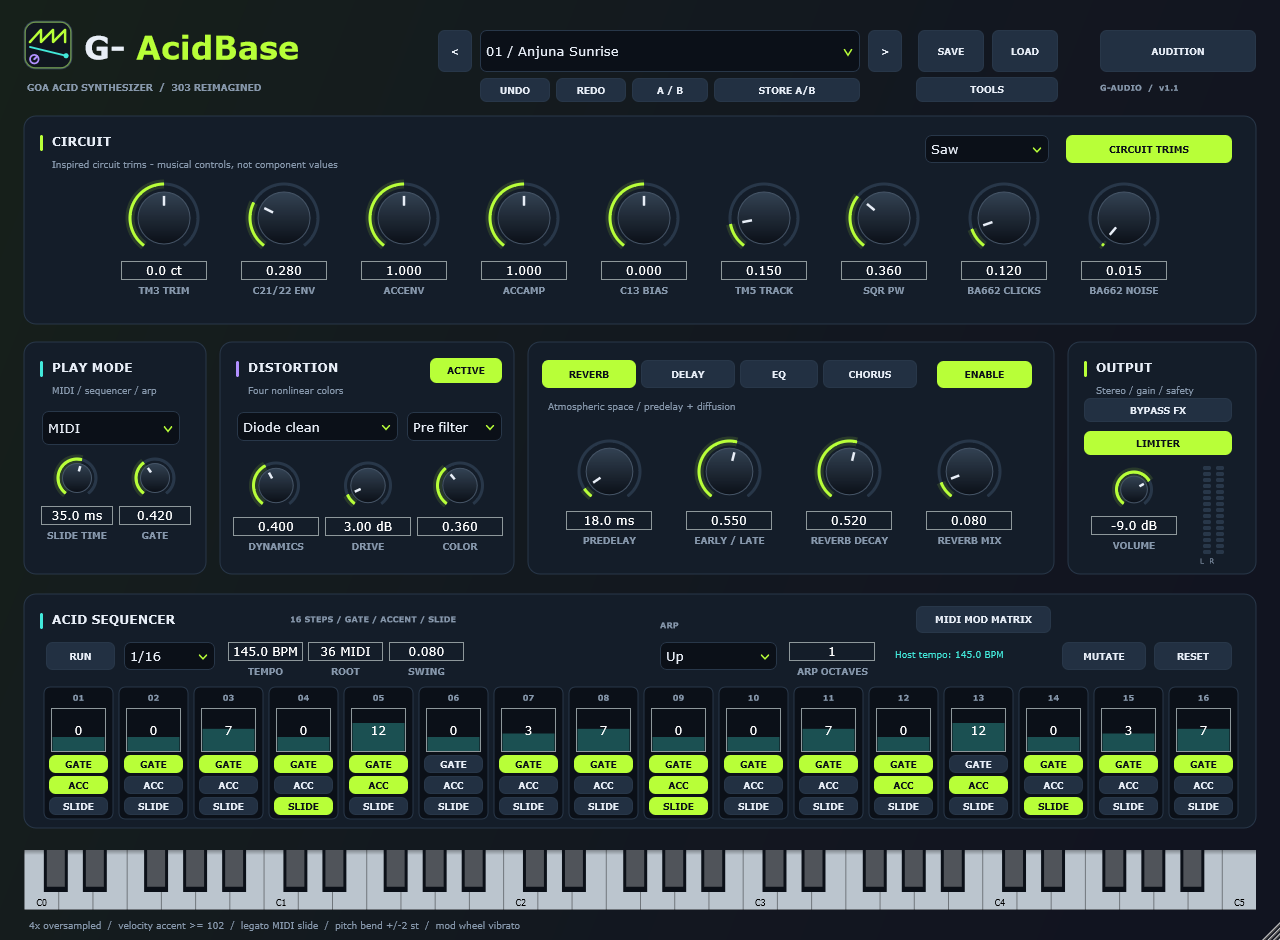1280x940 pixels.
Task: Click Mutate in the acid sequencer
Action: tap(1104, 656)
